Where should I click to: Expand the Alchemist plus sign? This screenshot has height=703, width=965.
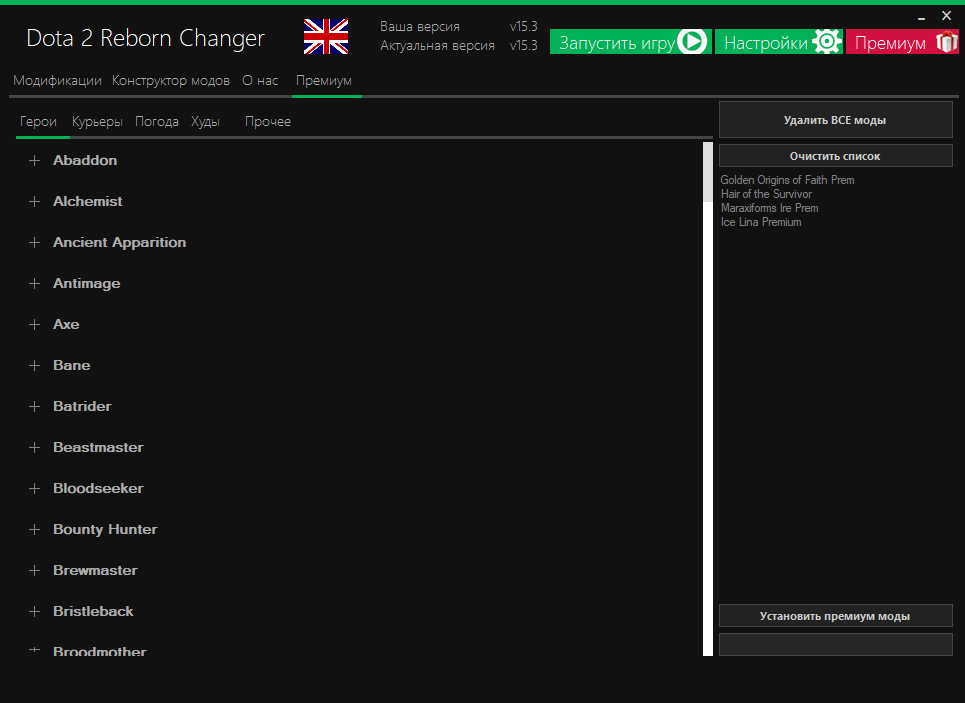34,201
